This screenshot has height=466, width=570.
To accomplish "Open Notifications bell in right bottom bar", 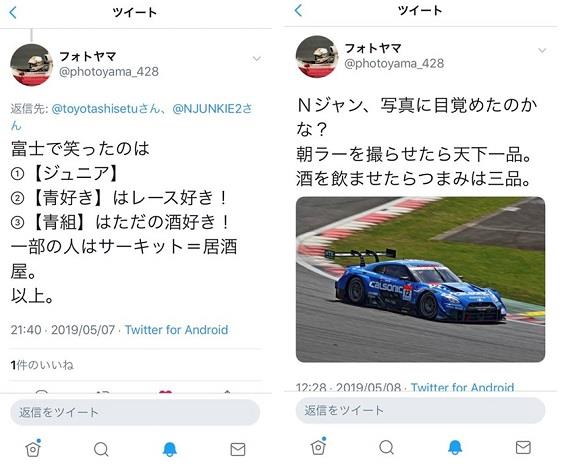I will pyautogui.click(x=455, y=447).
